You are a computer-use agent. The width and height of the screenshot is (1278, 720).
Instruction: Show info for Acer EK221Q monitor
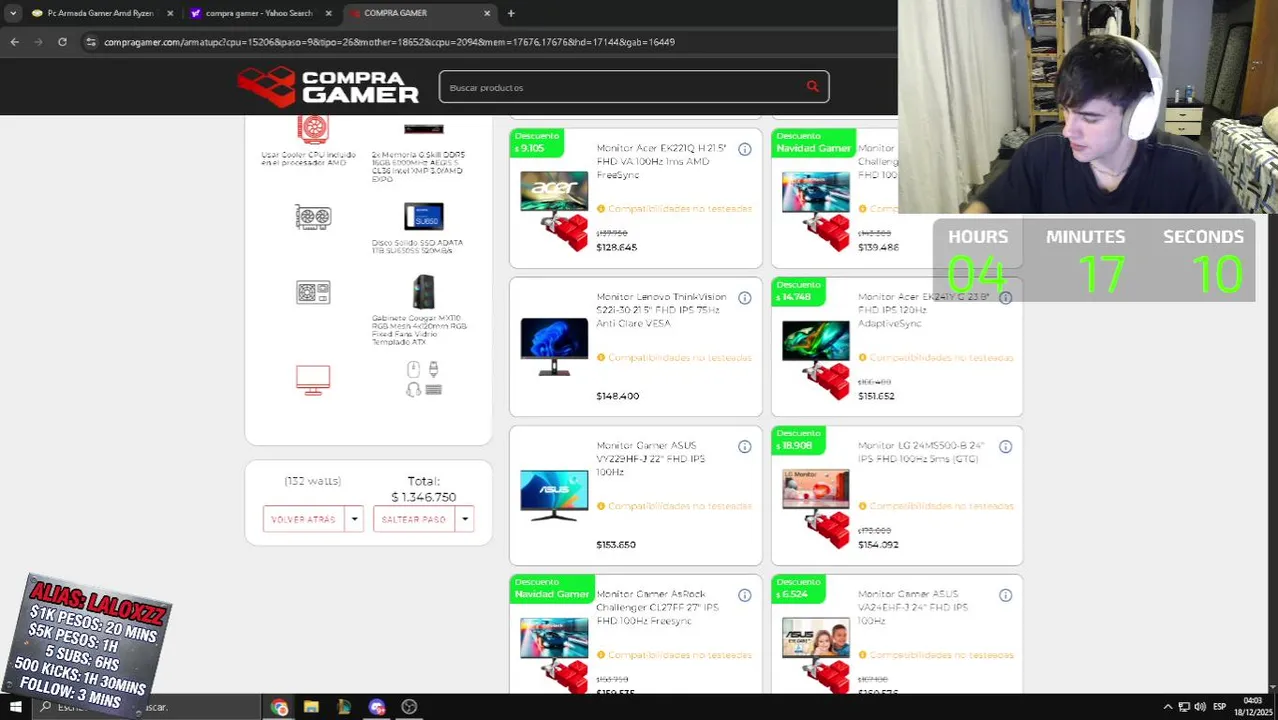[744, 149]
